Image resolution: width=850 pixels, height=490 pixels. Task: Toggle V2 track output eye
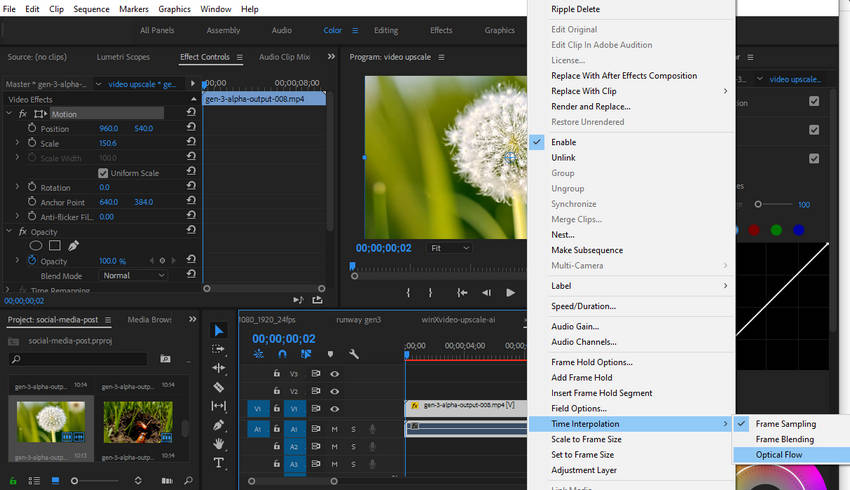334,391
